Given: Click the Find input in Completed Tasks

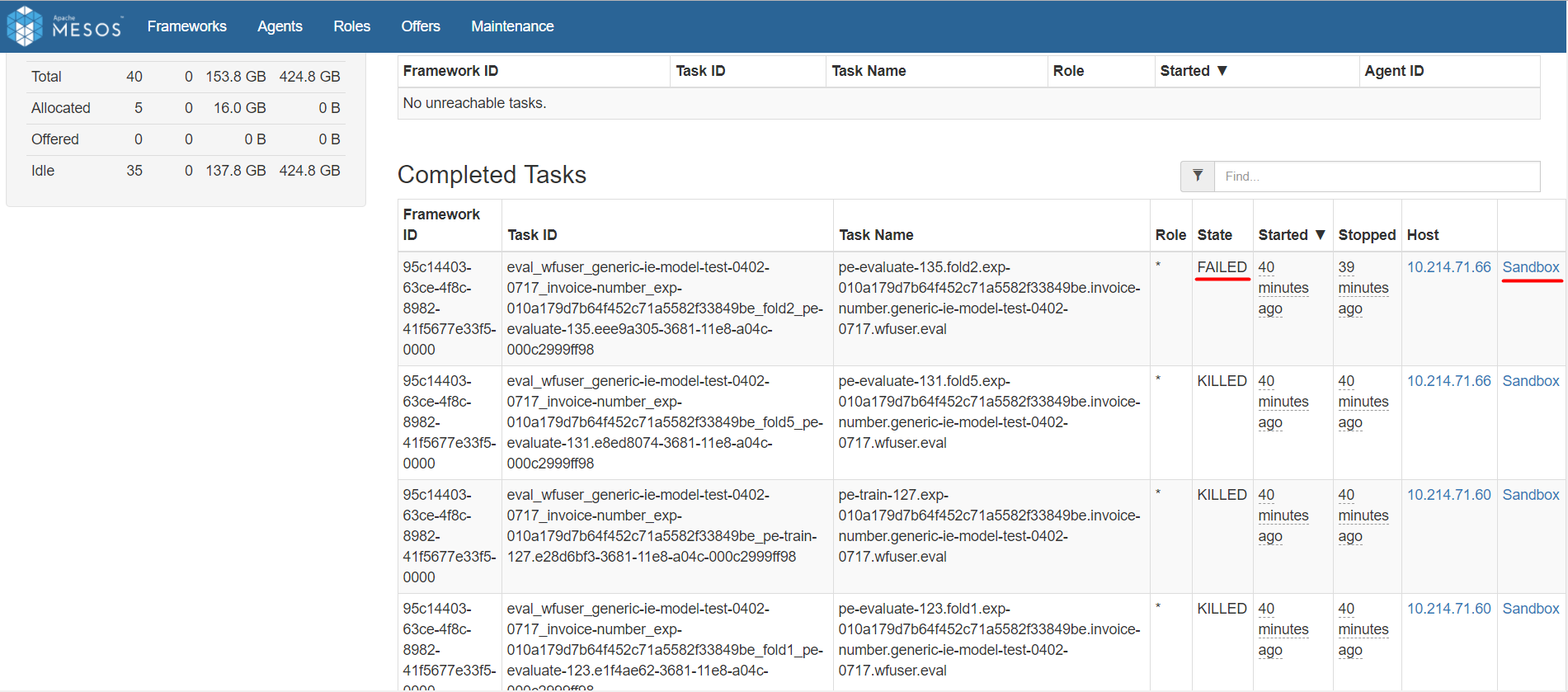Looking at the screenshot, I should click(x=1377, y=176).
